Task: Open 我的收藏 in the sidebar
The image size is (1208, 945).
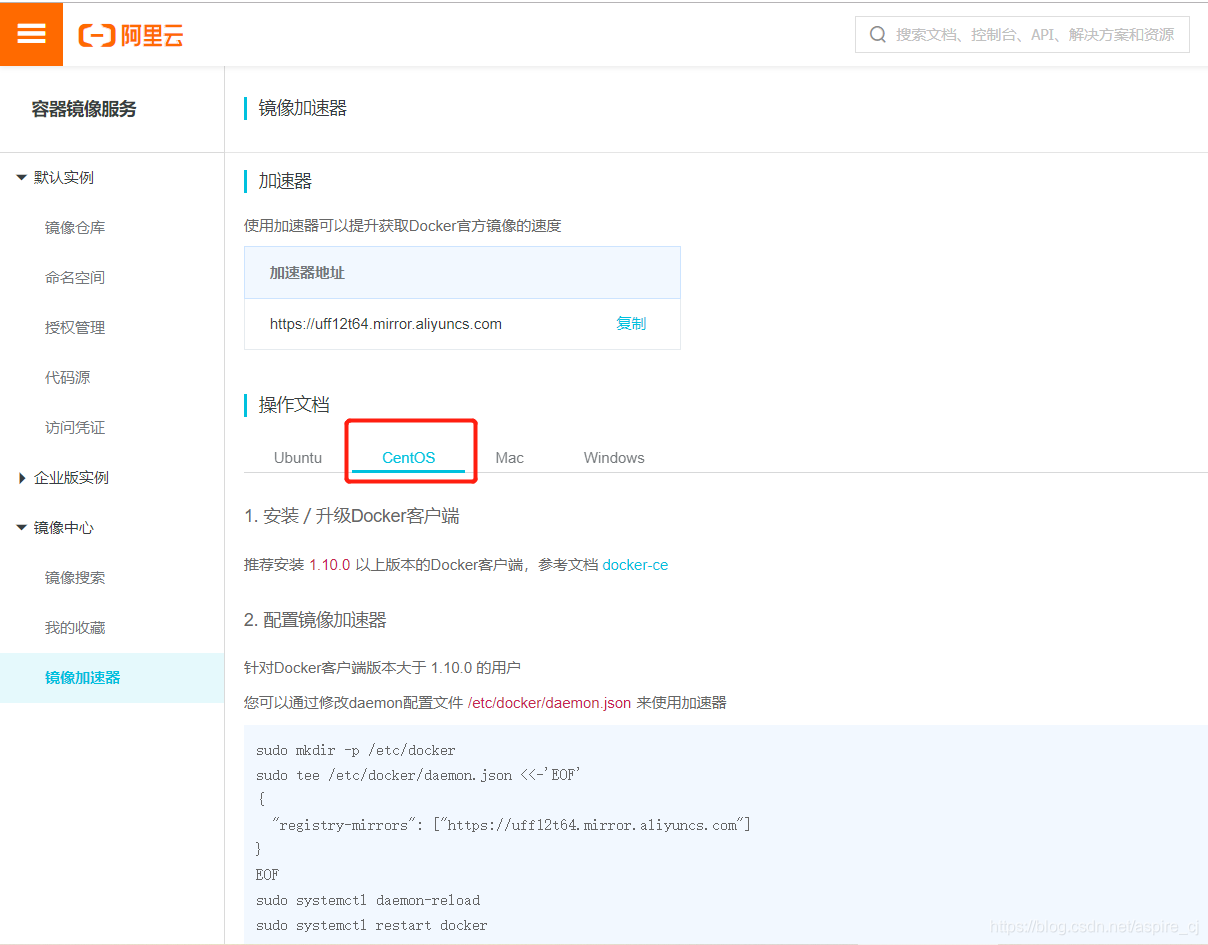Action: point(75,628)
